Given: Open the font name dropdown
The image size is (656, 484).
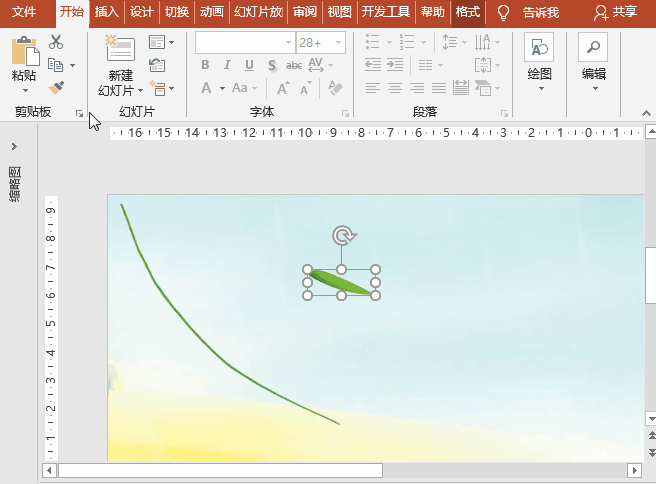Looking at the screenshot, I should (x=288, y=43).
